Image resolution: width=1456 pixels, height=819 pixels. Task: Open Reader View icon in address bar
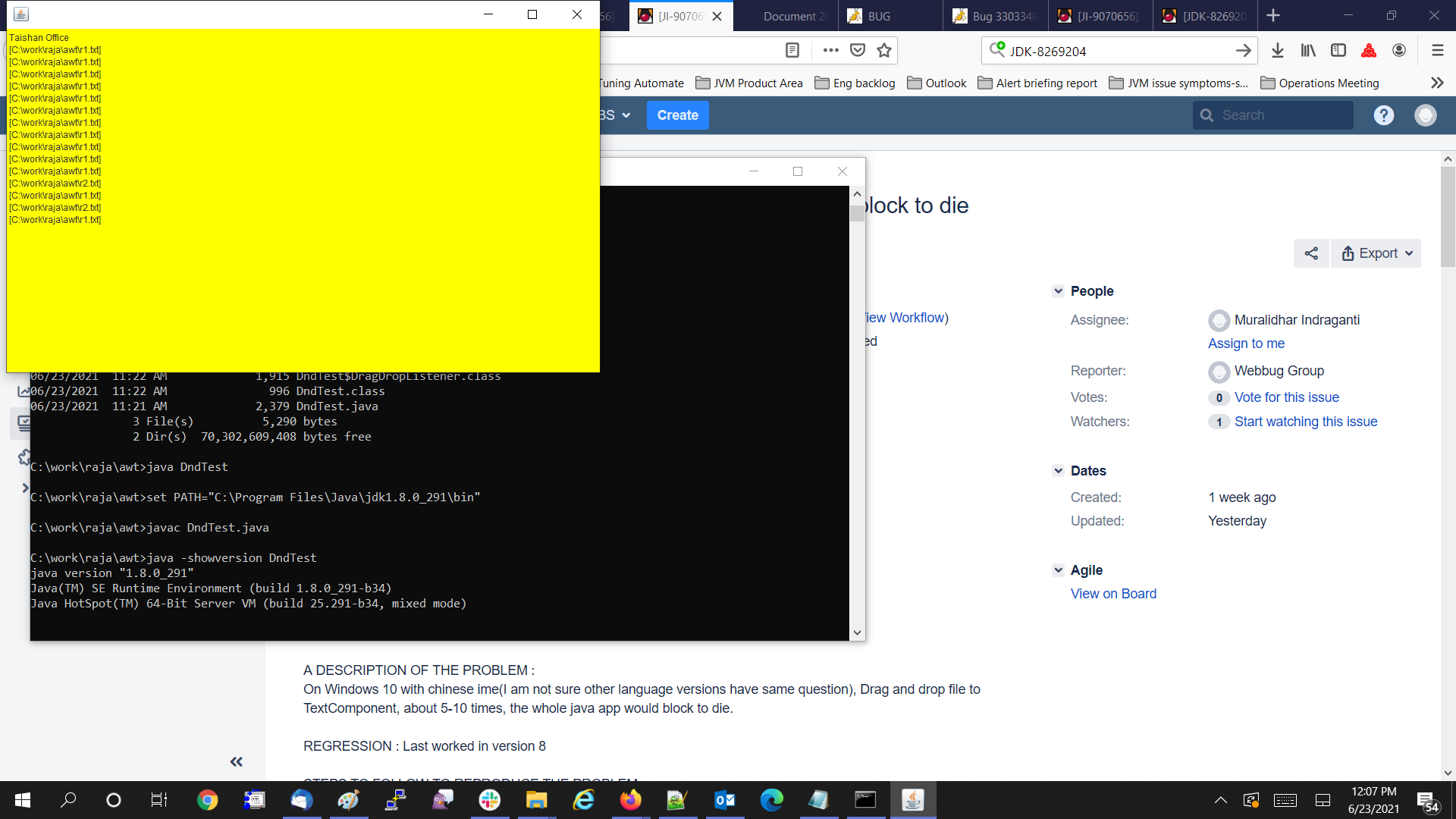[x=792, y=51]
